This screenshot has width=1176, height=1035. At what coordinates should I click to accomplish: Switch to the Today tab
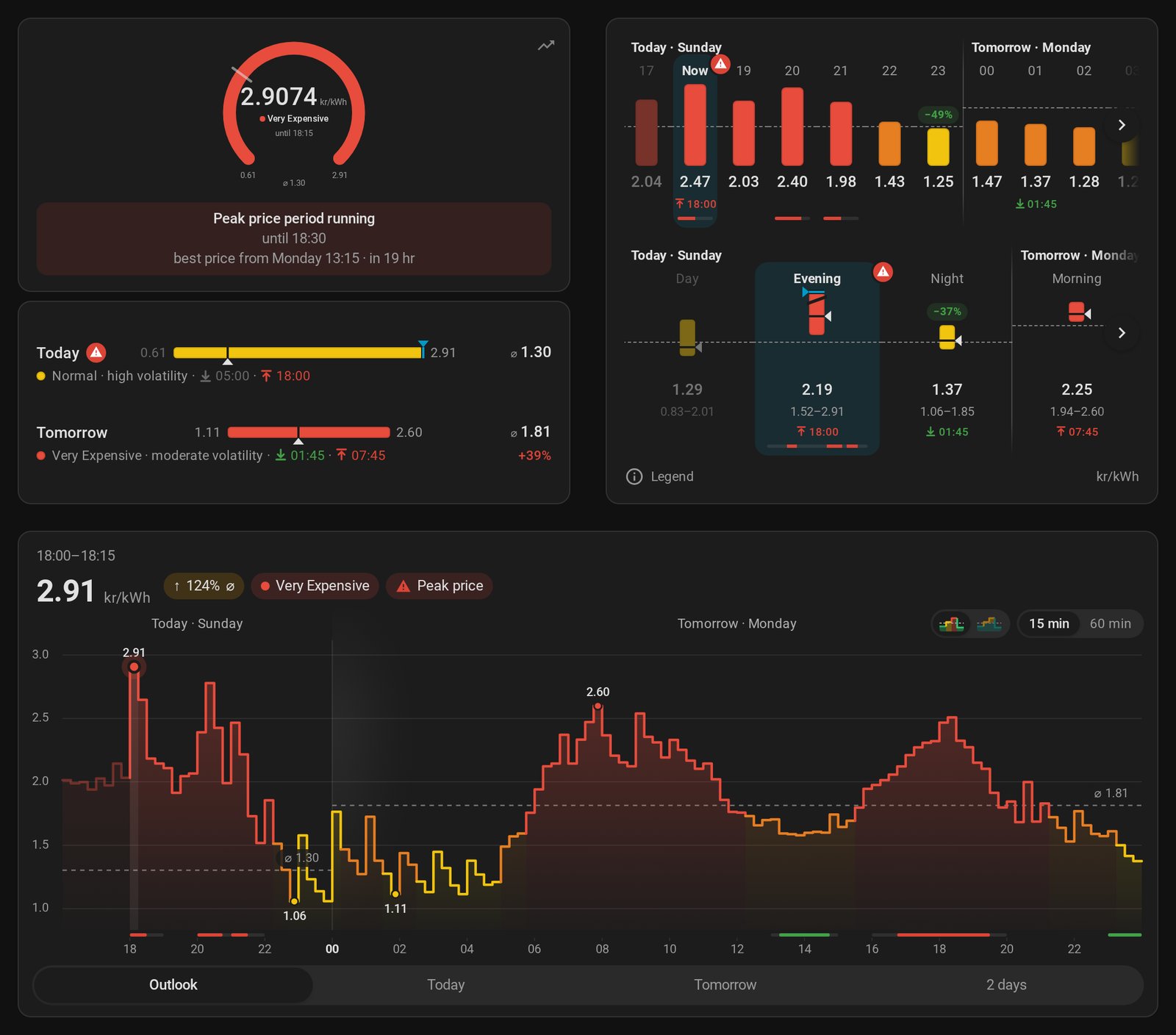pos(446,985)
